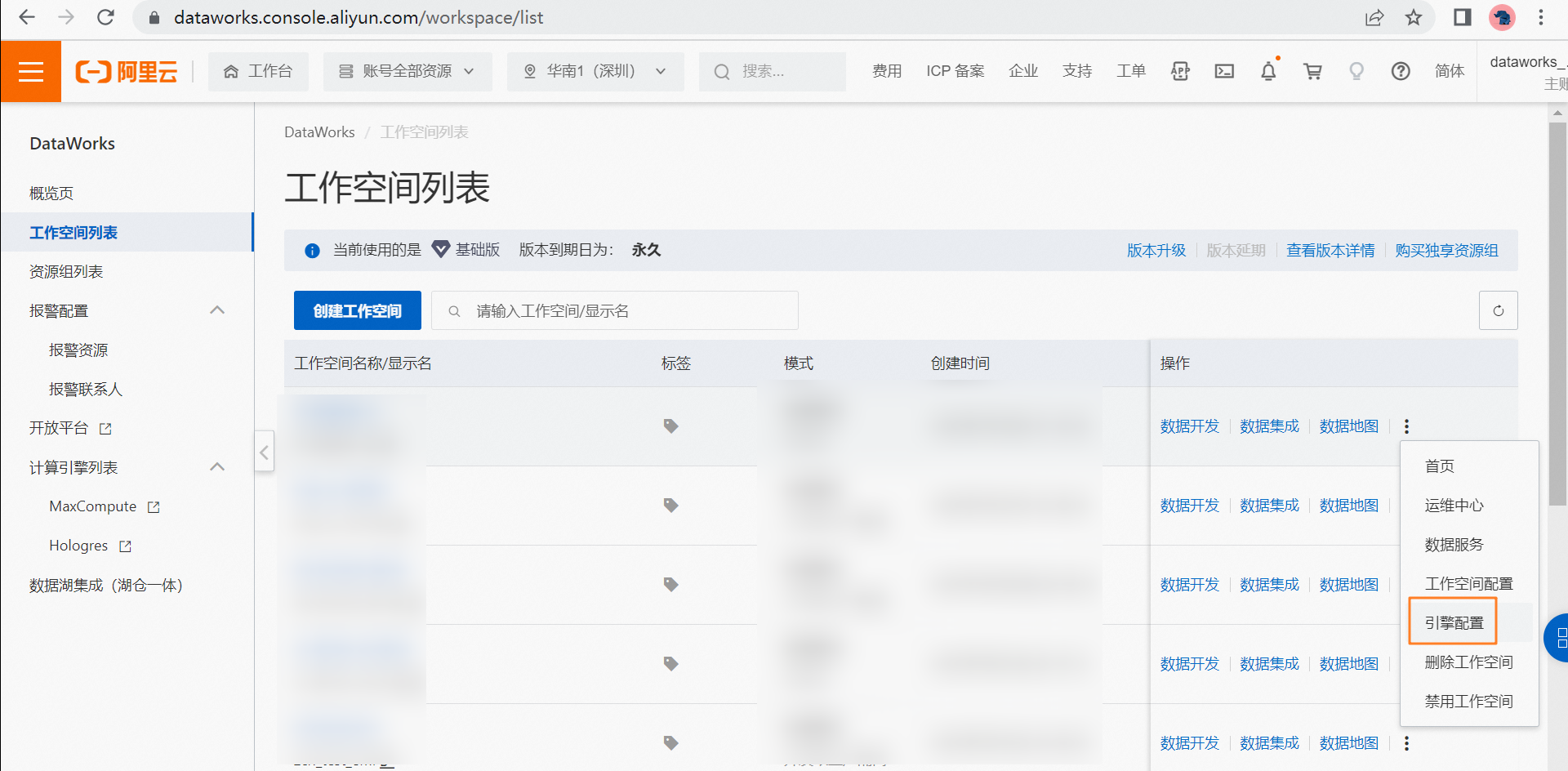1568x771 pixels.
Task: Focus the workspace name search field
Action: [x=615, y=310]
